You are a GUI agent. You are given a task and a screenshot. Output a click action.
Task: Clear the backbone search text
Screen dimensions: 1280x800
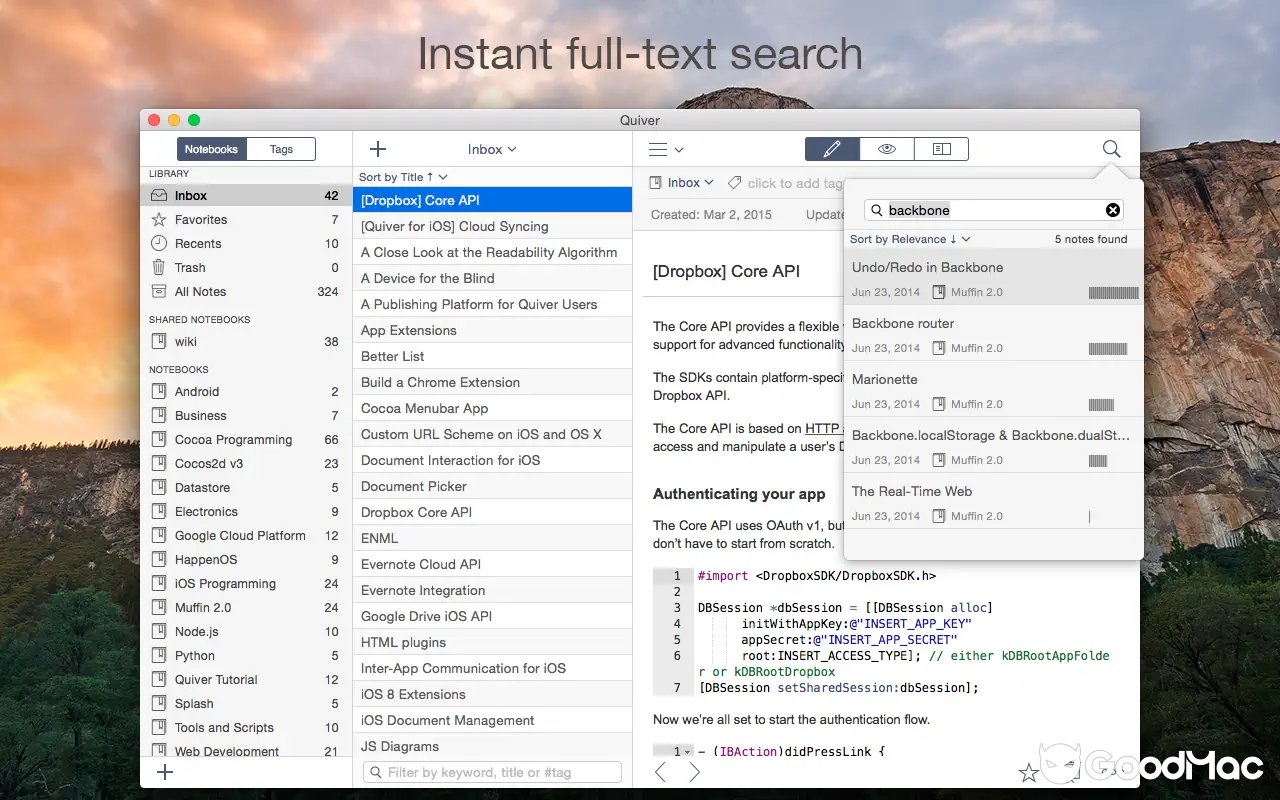pyautogui.click(x=1112, y=210)
